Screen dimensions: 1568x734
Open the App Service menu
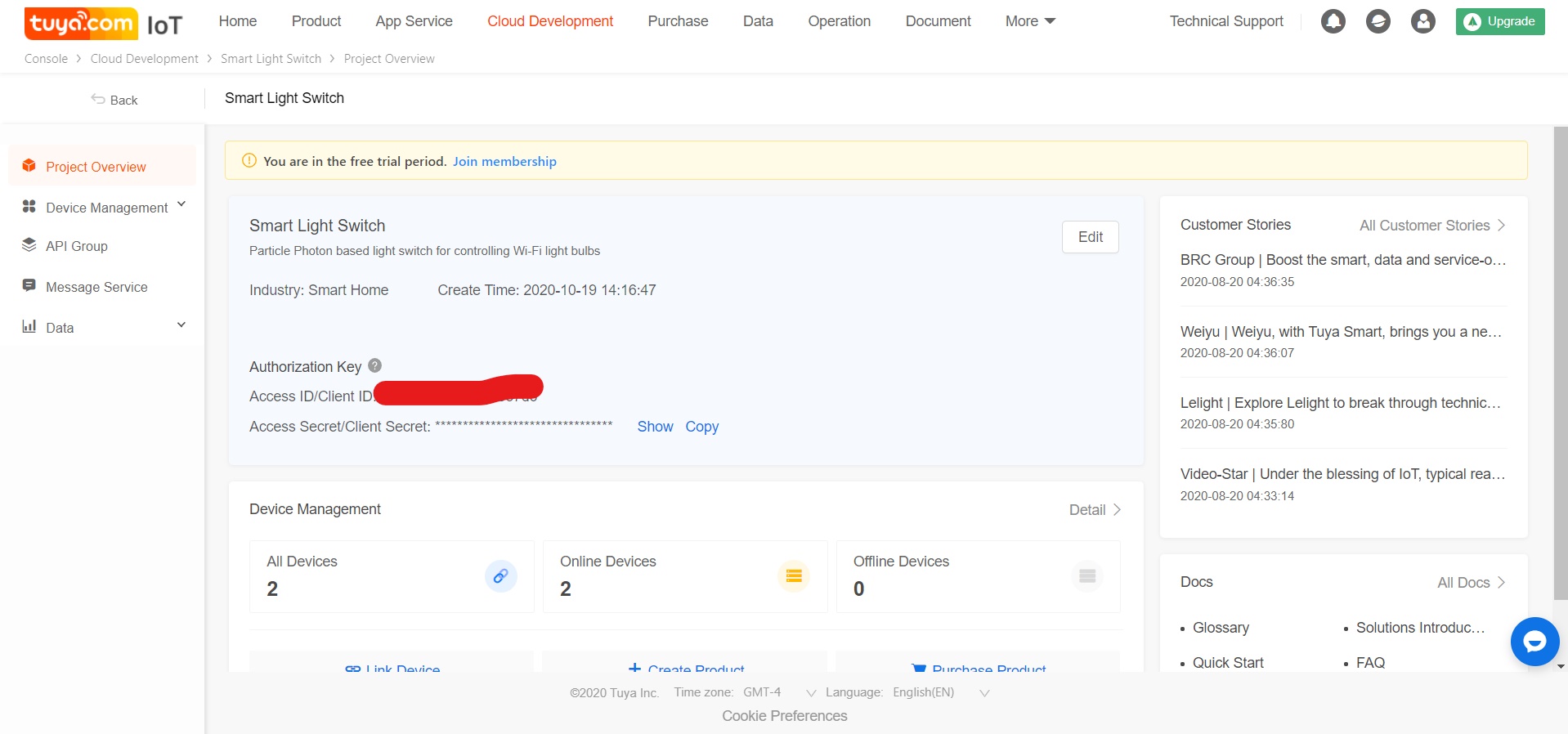[414, 21]
